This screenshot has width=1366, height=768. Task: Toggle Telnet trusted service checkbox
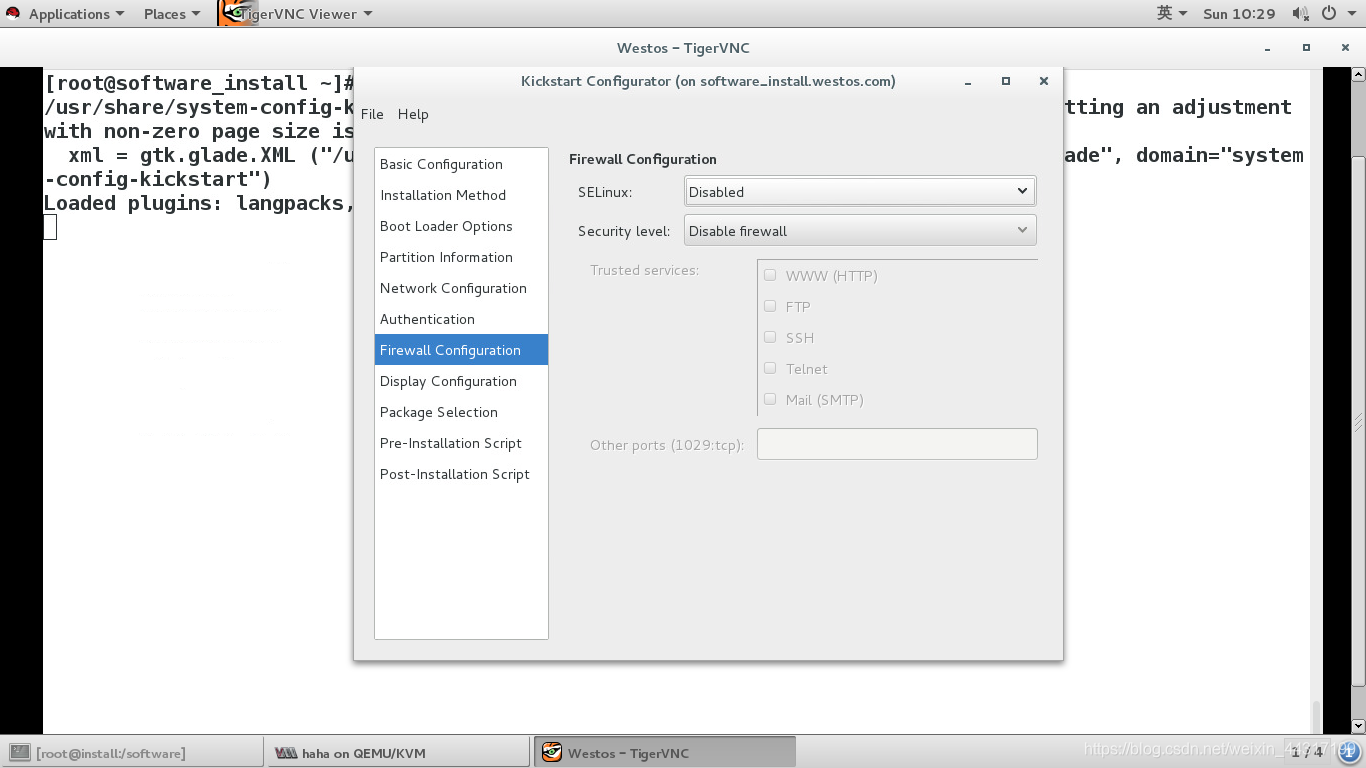[770, 368]
